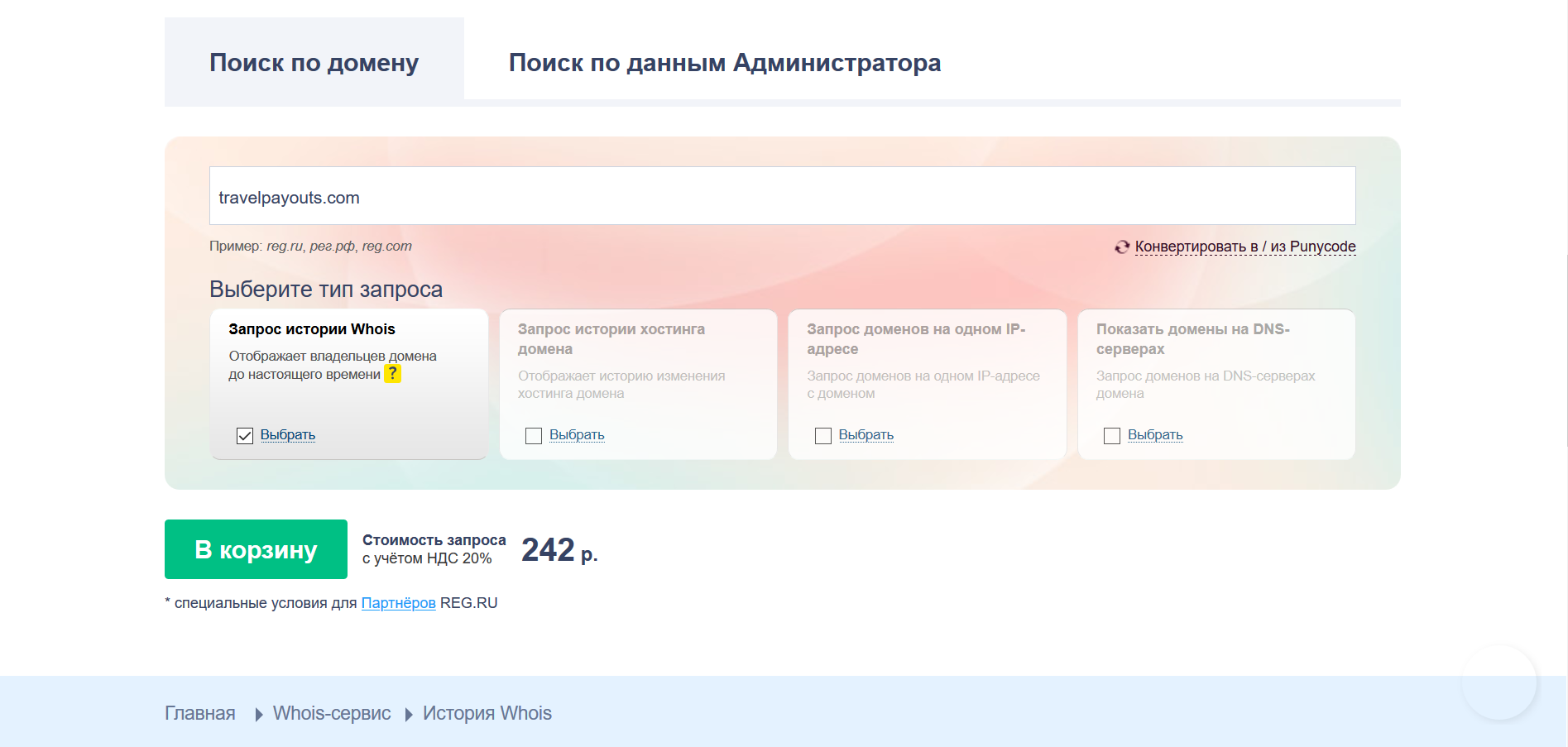1568x747 pixels.
Task: Click the Punycode convert arrows icon
Action: pyautogui.click(x=1121, y=247)
